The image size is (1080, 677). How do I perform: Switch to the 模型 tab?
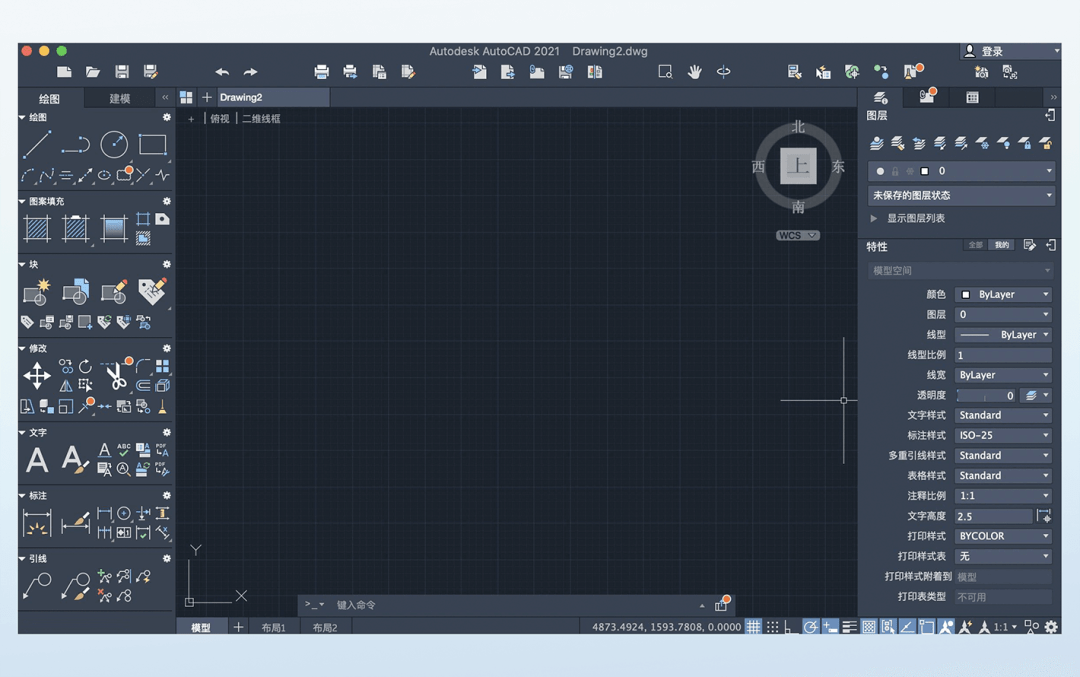coord(201,627)
